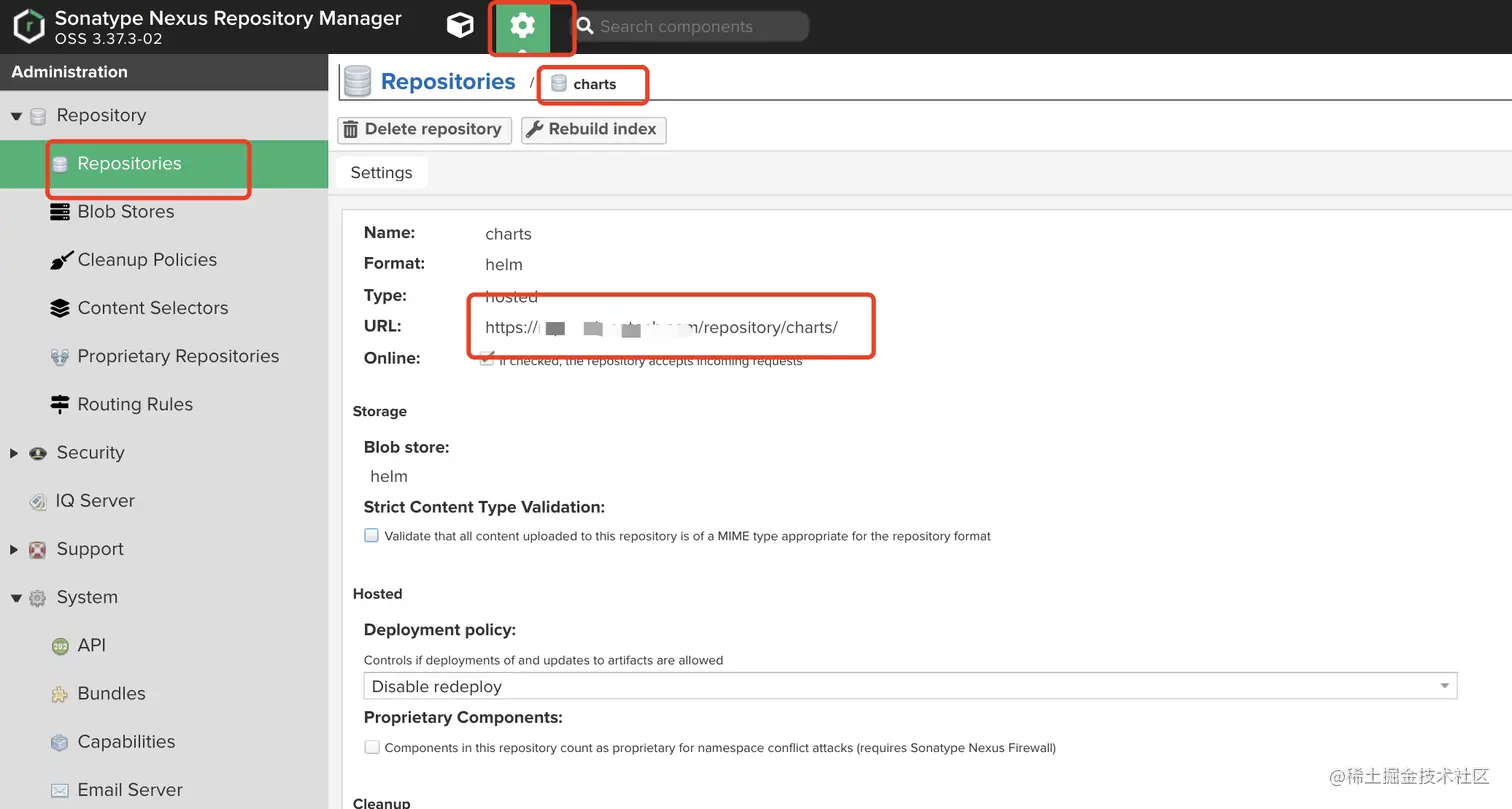Click the Repository database icon in tree
The width and height of the screenshot is (1512, 809).
(x=38, y=116)
